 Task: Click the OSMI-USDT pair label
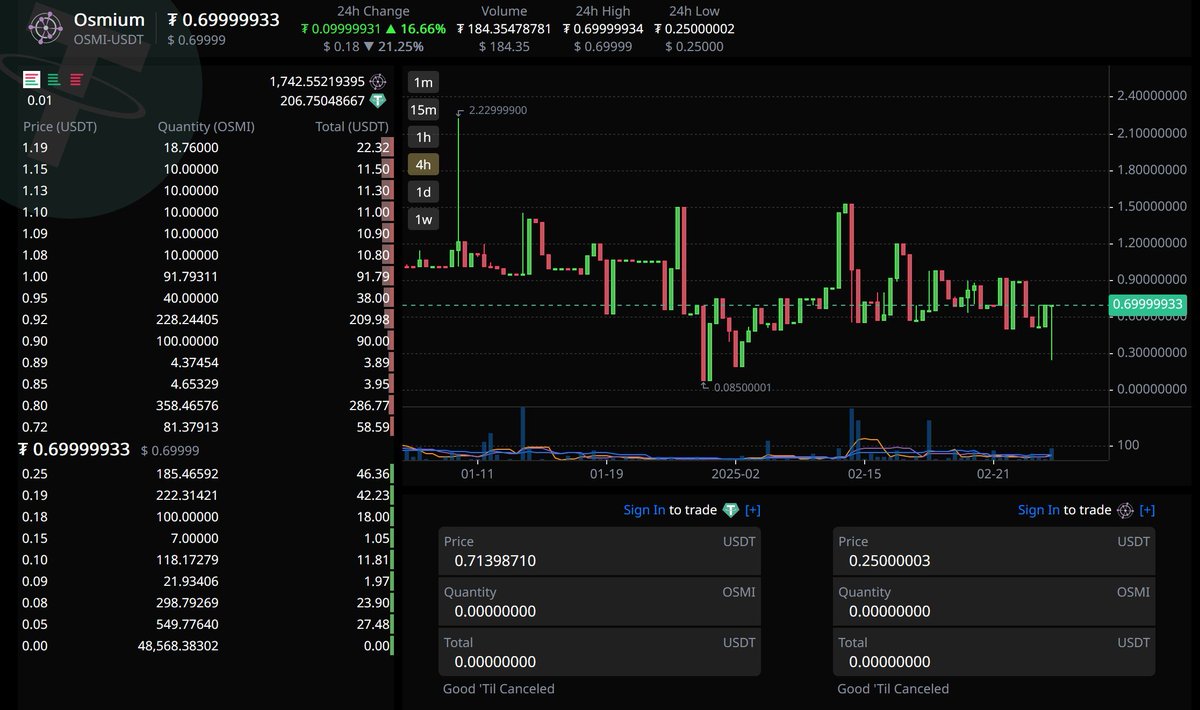click(x=110, y=40)
